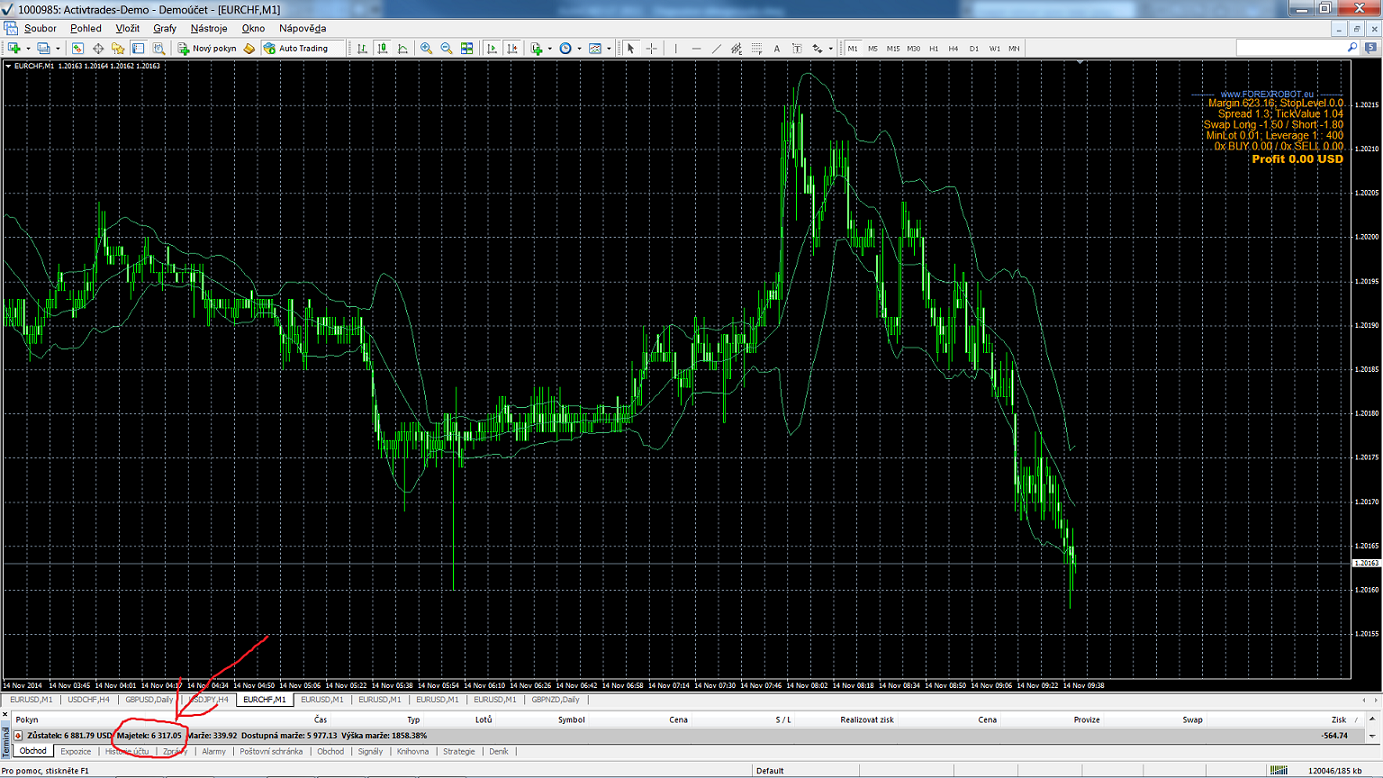1383x778 pixels.
Task: Click the MetaEditor yellow book icon
Action: tap(249, 48)
